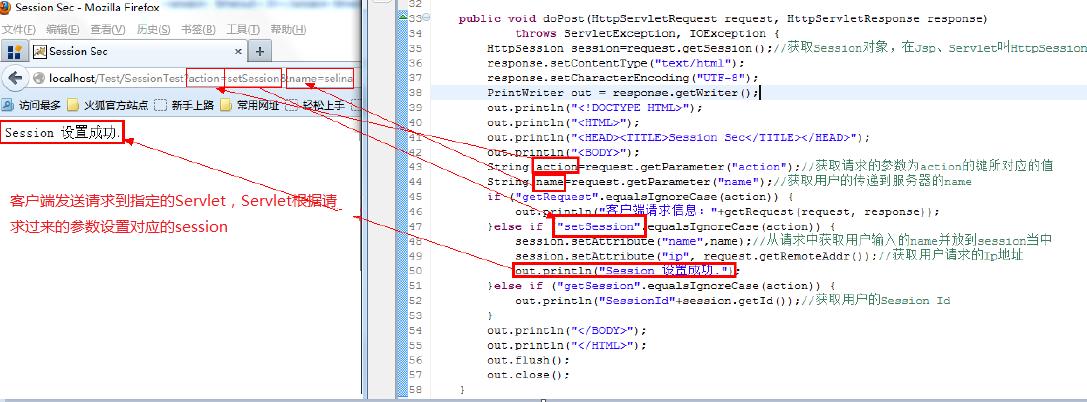Open a new Firefox tab
Screen dimensions: 1087x402
coord(259,51)
